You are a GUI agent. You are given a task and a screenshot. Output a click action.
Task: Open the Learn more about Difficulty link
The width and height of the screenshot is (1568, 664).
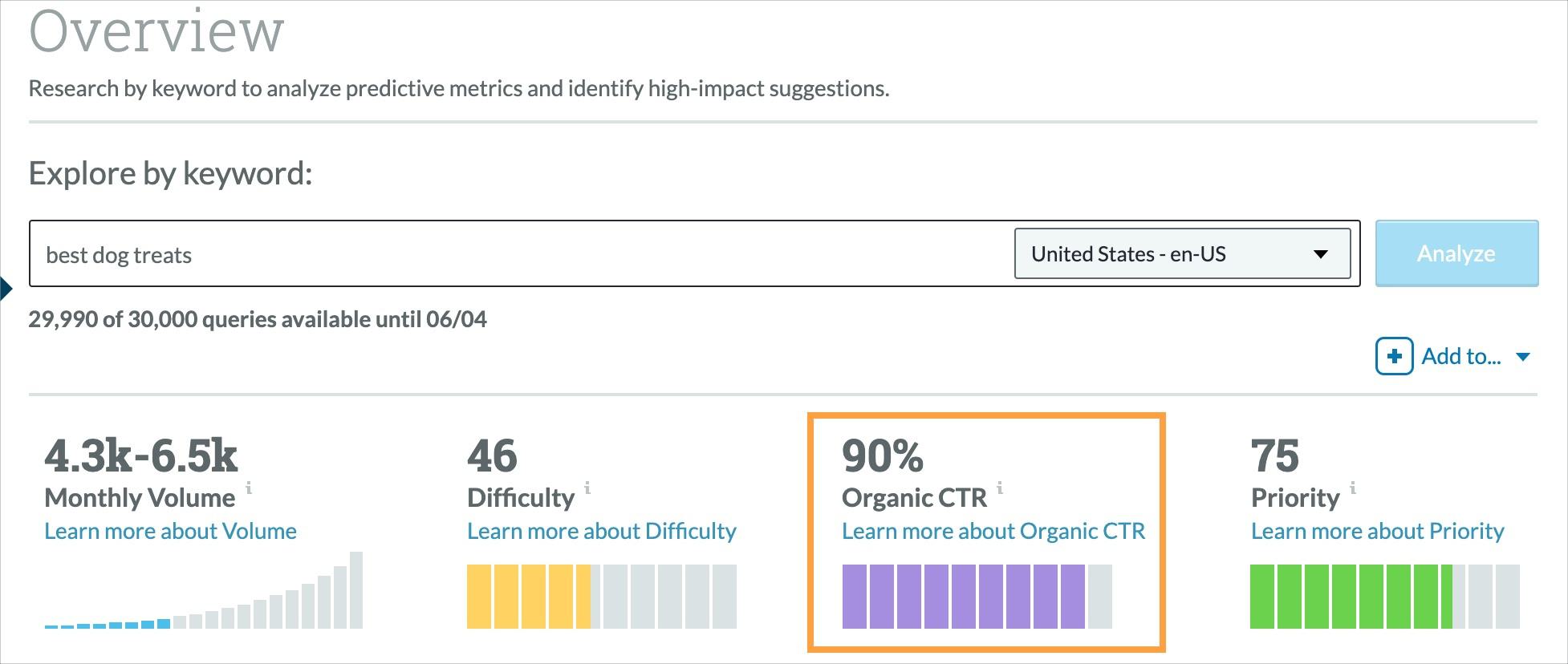click(x=601, y=530)
